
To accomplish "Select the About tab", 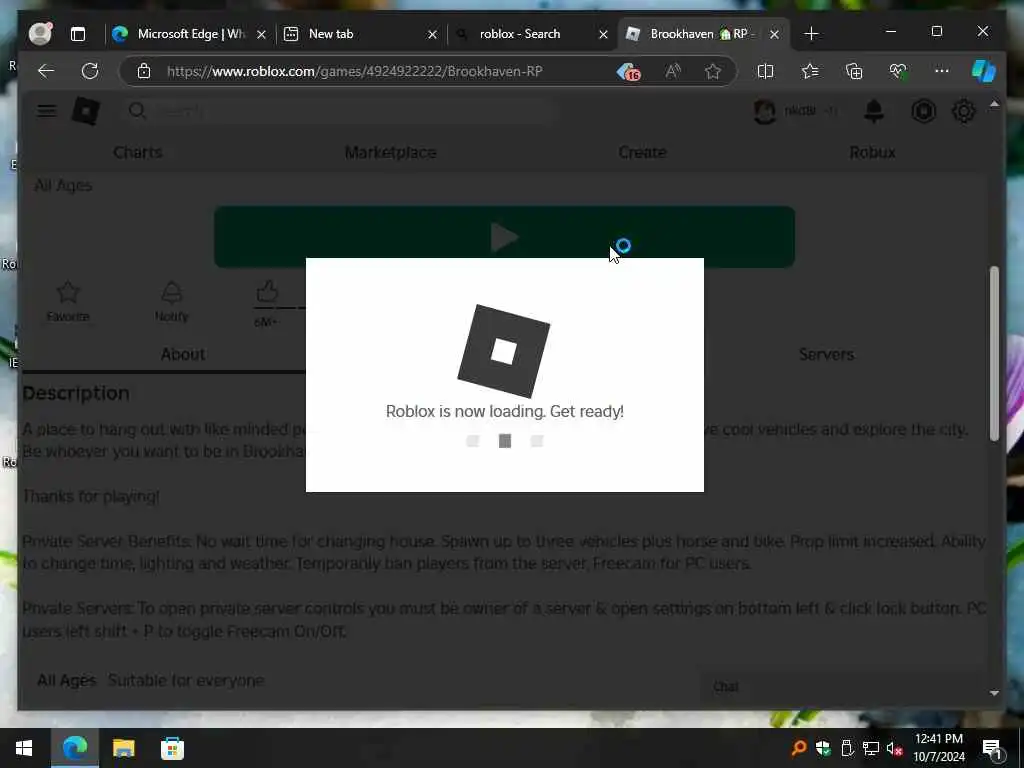I will pyautogui.click(x=183, y=354).
